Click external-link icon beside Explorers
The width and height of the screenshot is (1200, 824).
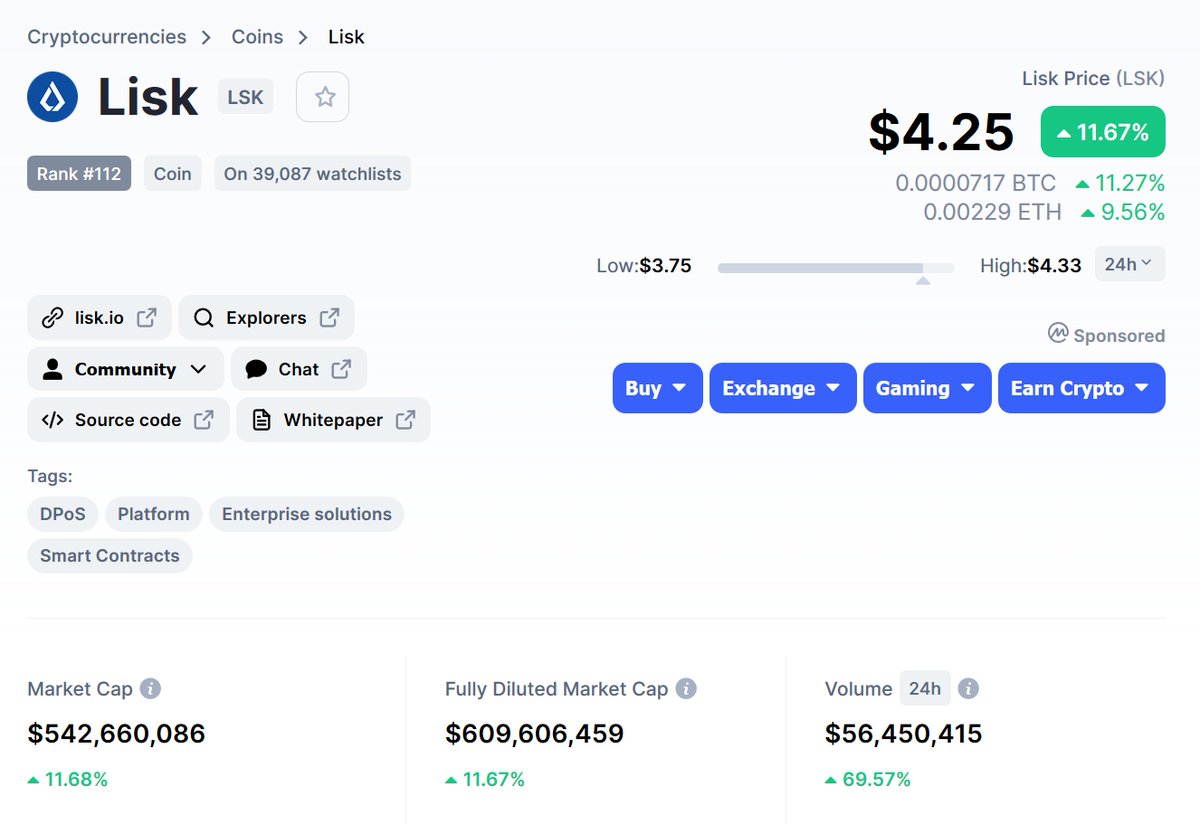(x=329, y=318)
